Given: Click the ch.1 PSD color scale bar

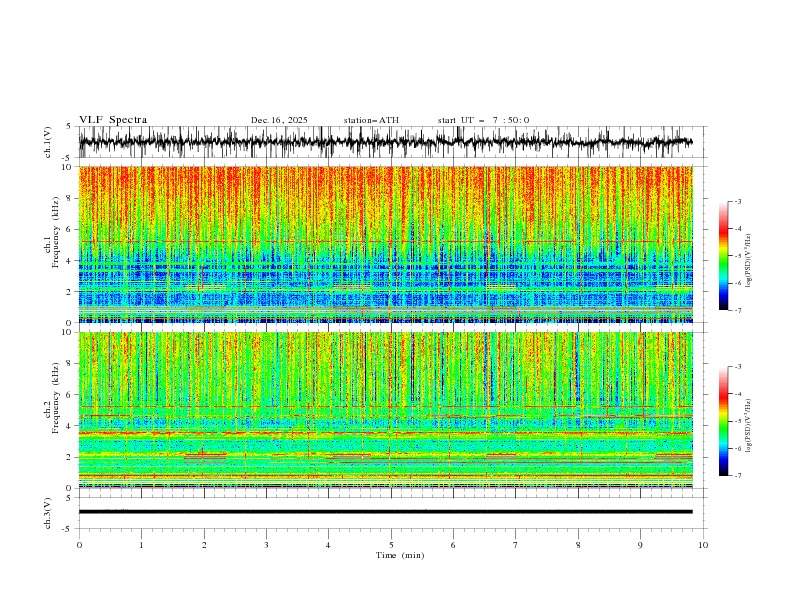Looking at the screenshot, I should click(x=723, y=256).
